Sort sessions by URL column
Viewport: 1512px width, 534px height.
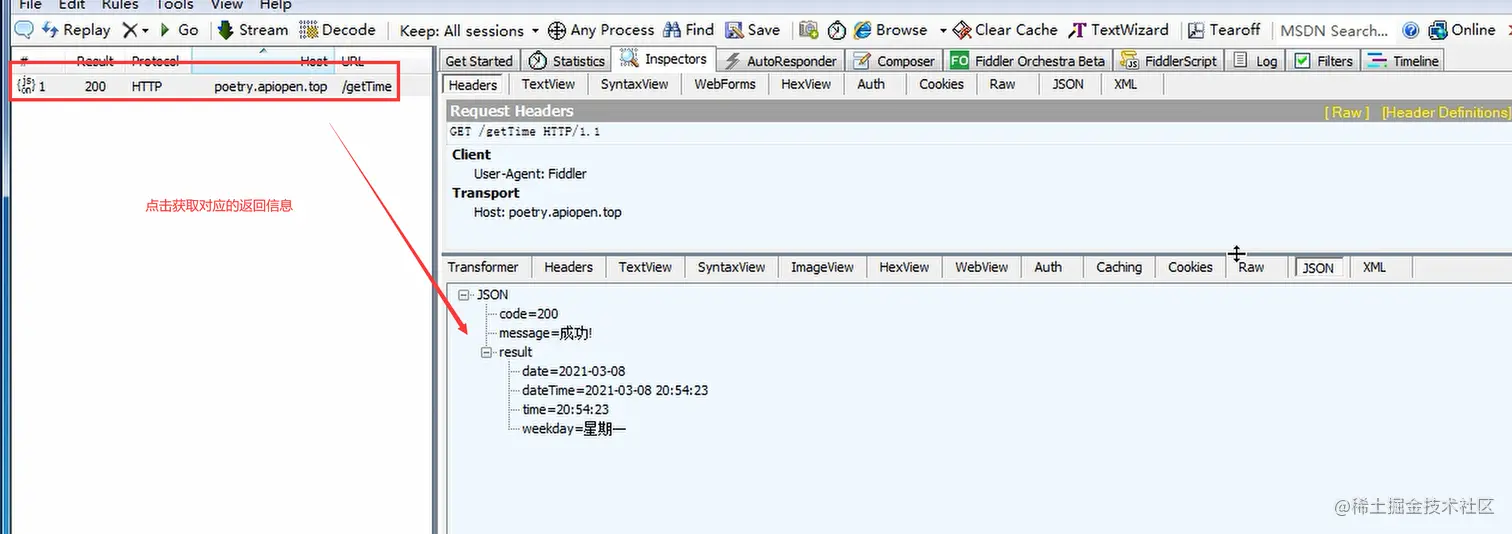pyautogui.click(x=353, y=62)
